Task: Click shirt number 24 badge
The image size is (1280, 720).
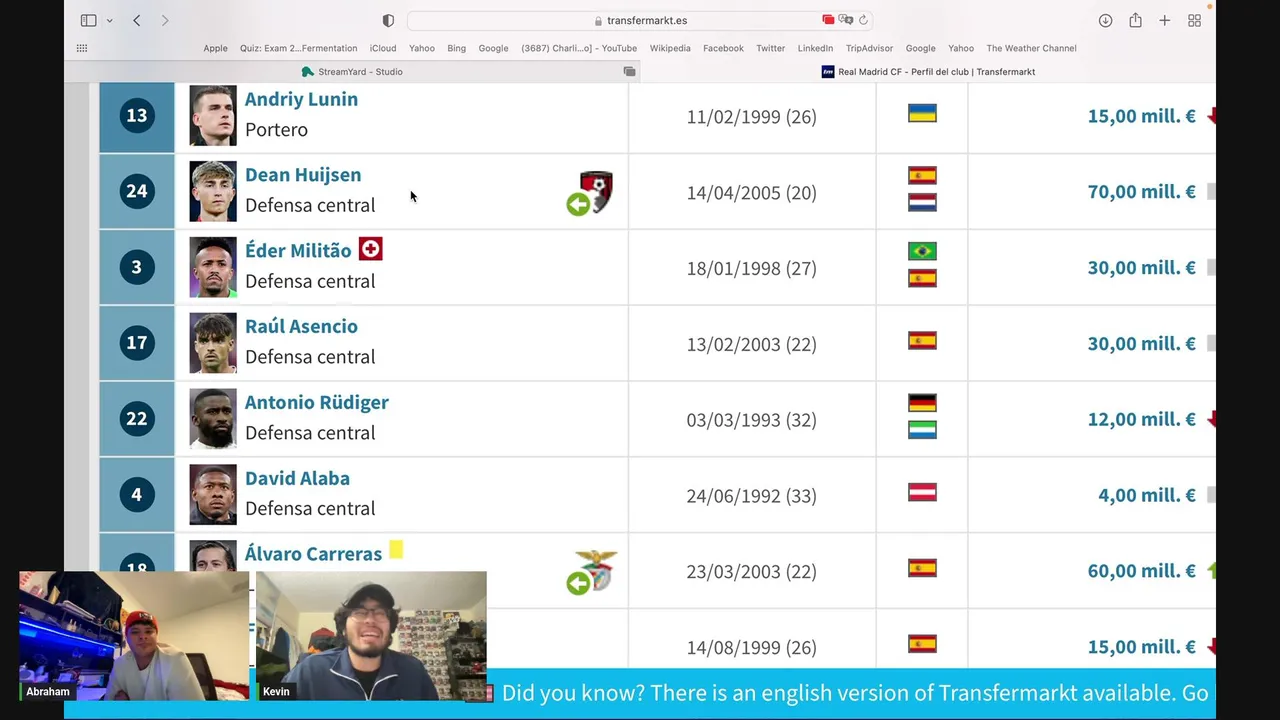Action: 137,191
